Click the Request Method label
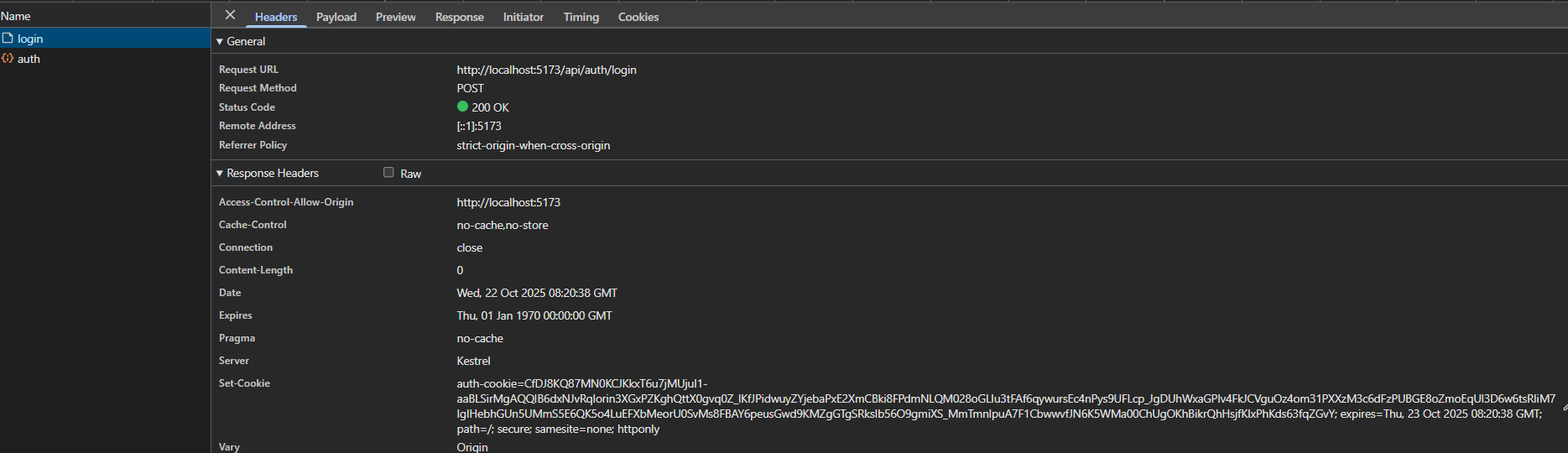The width and height of the screenshot is (1568, 453). [258, 88]
